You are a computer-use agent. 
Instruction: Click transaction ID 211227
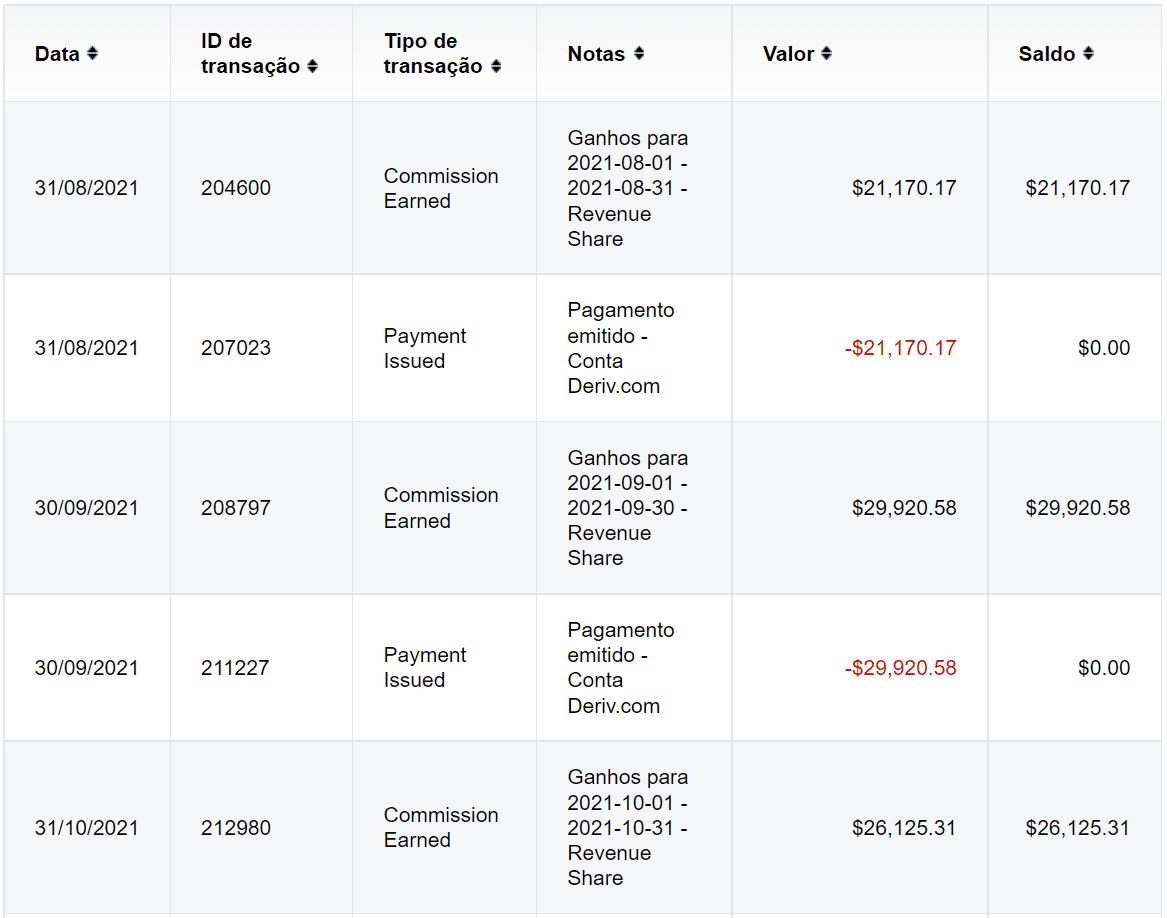[235, 668]
